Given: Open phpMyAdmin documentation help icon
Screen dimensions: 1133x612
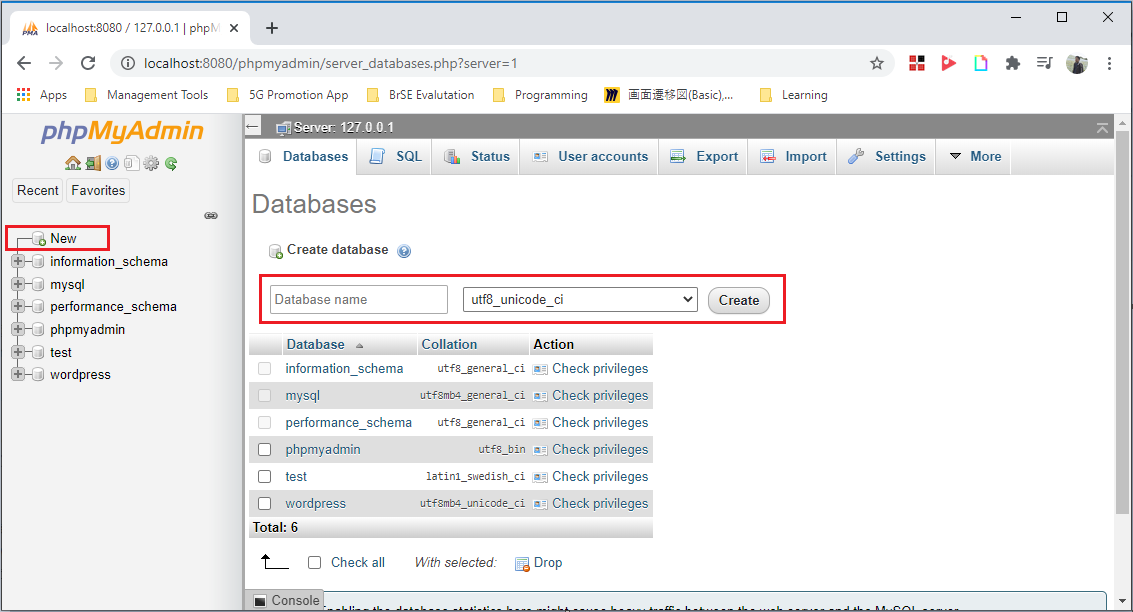Looking at the screenshot, I should [112, 163].
